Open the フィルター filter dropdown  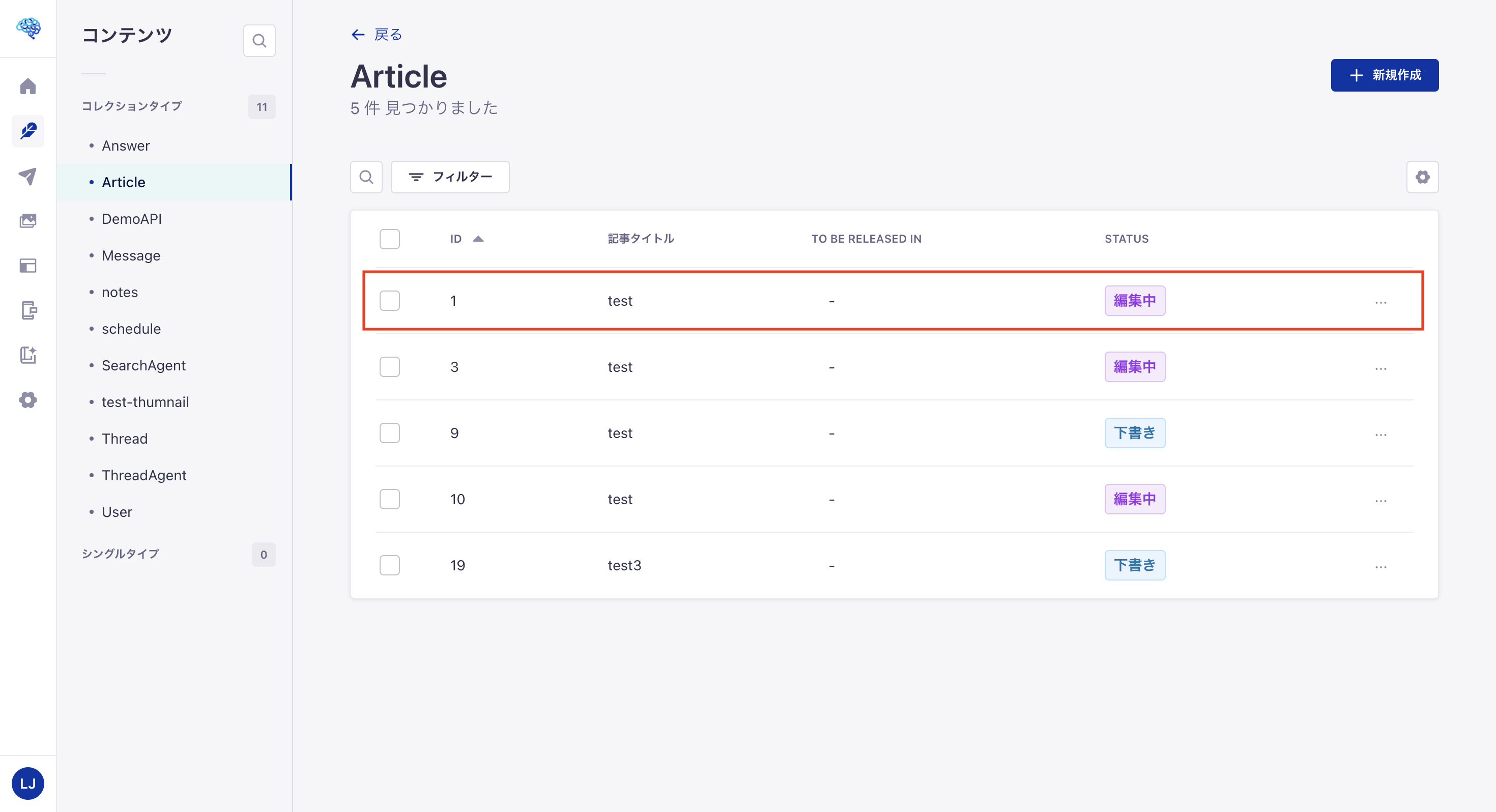click(x=450, y=177)
